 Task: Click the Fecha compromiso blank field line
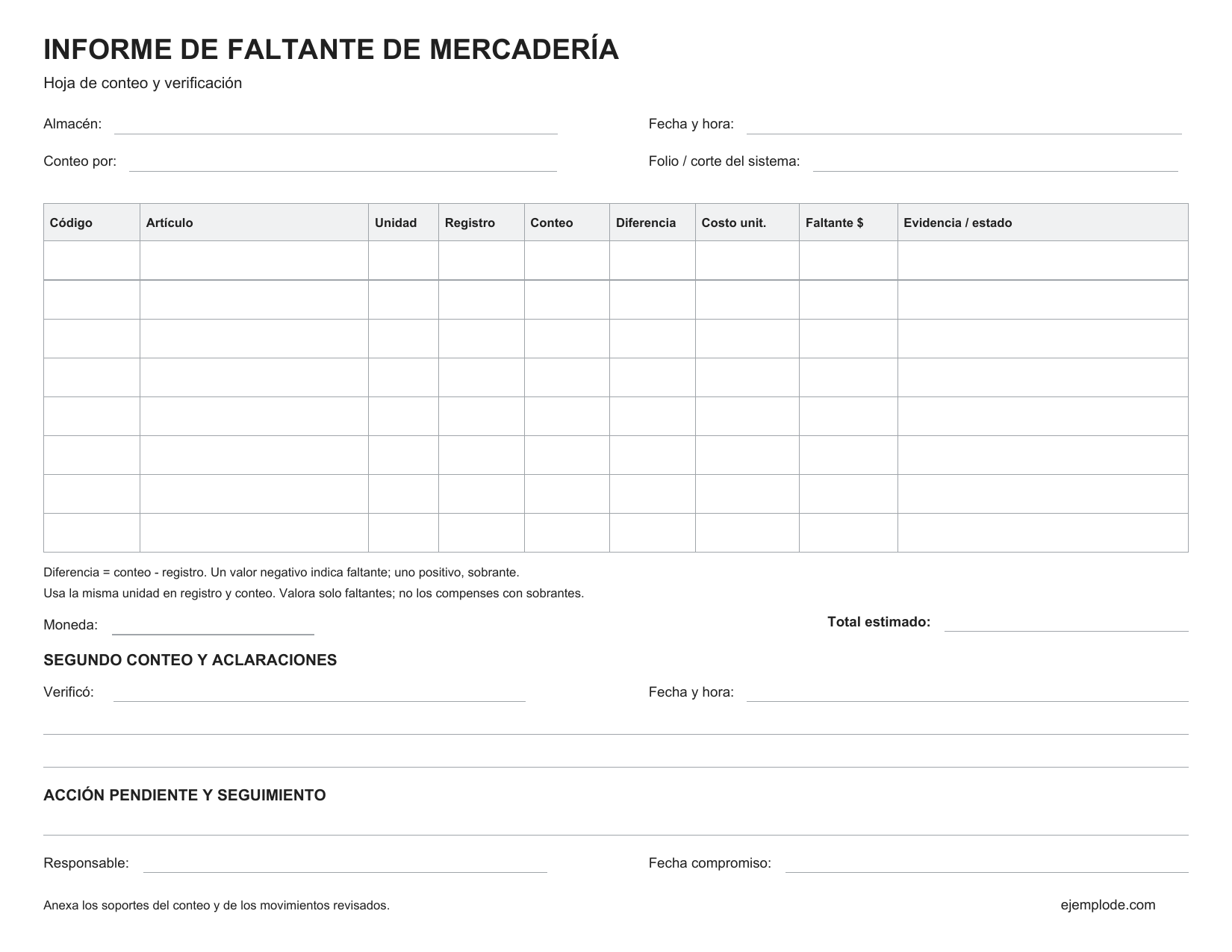click(x=987, y=864)
